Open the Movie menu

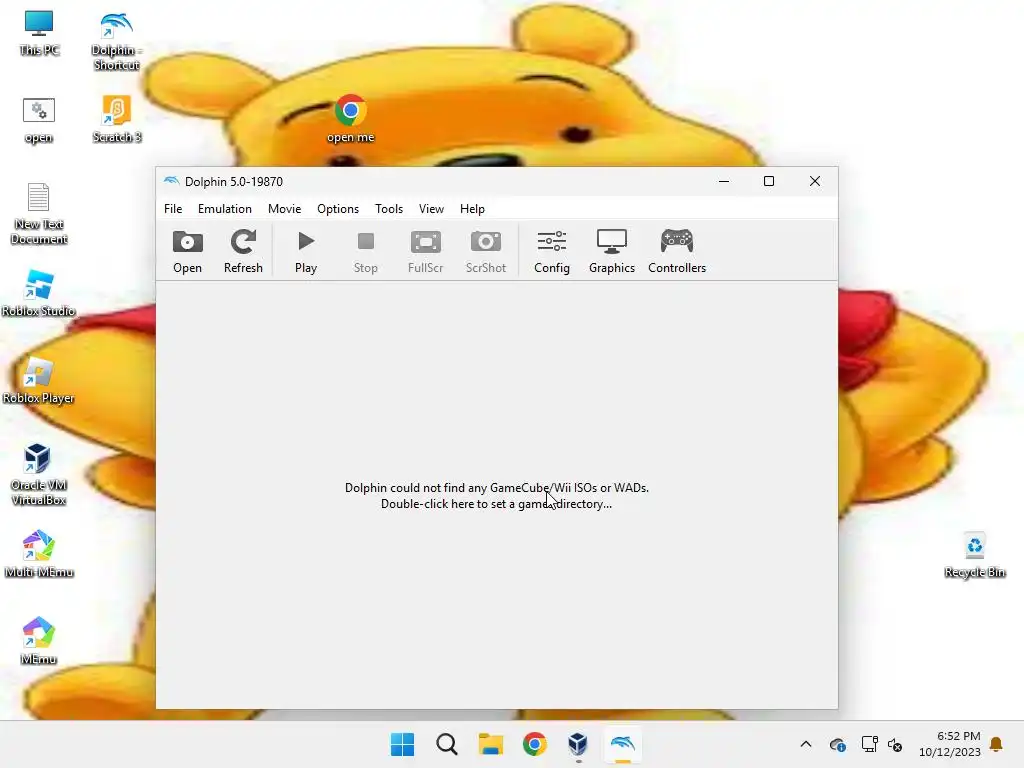point(285,209)
